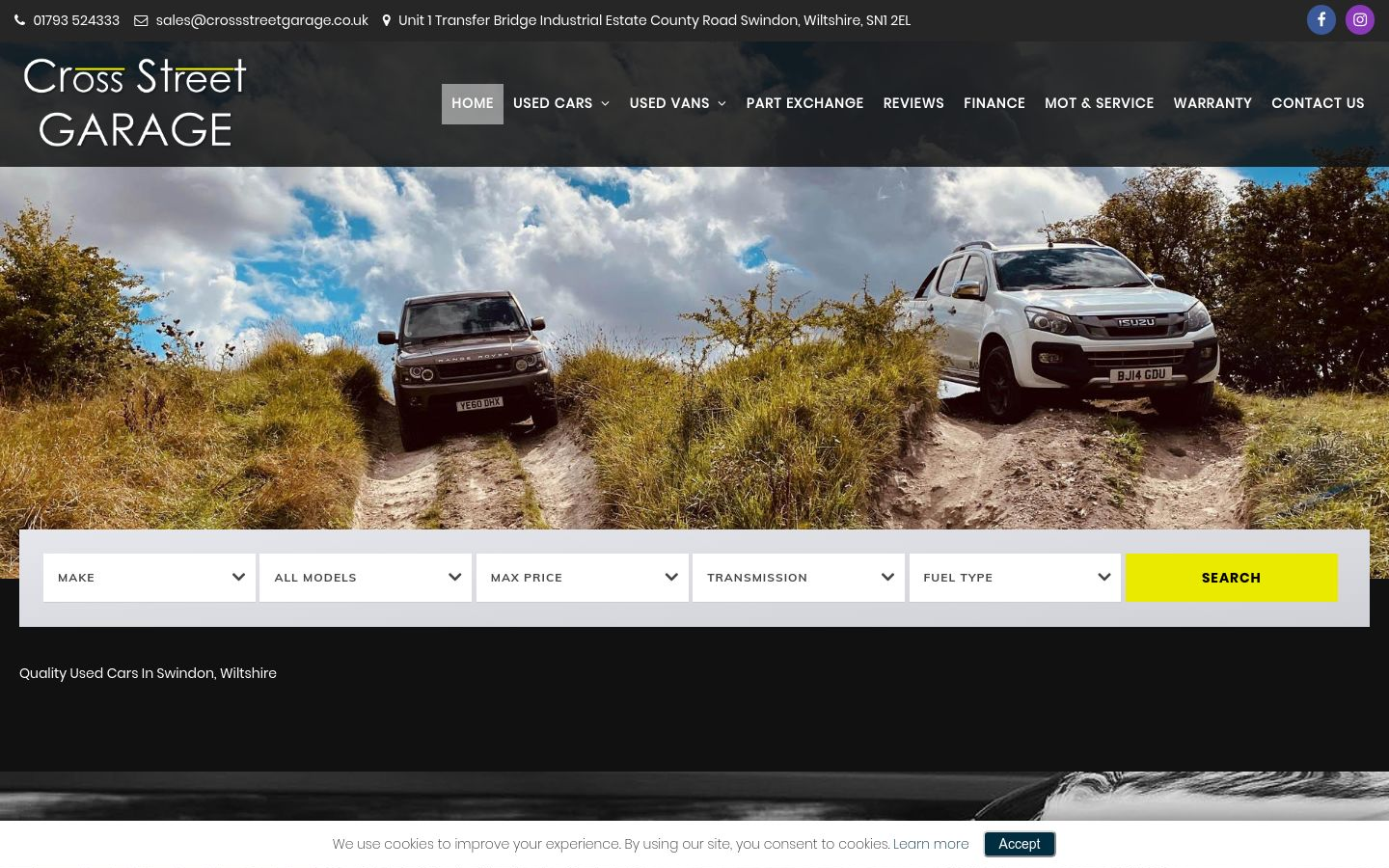Open the Reviews page
This screenshot has width=1389, height=868.
point(913,103)
